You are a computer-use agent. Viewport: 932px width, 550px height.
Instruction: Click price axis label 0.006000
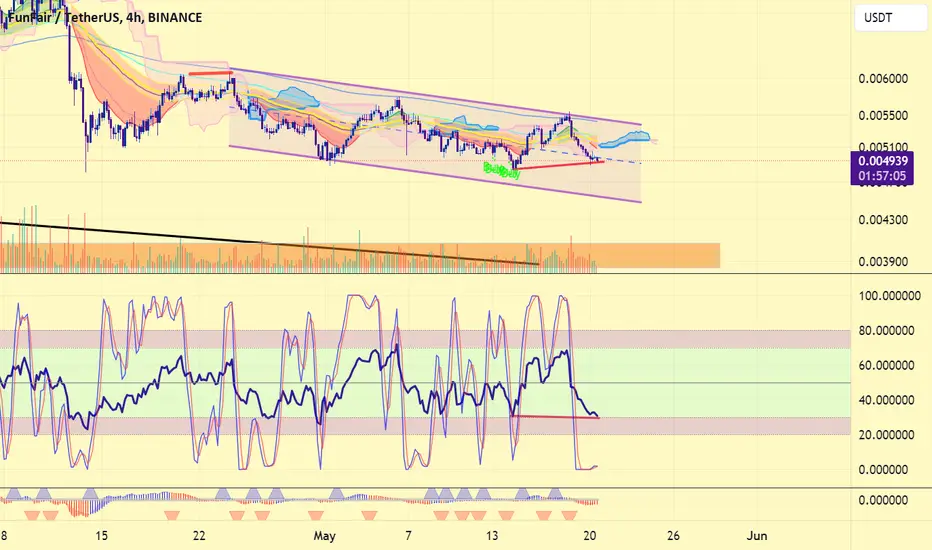tap(883, 78)
